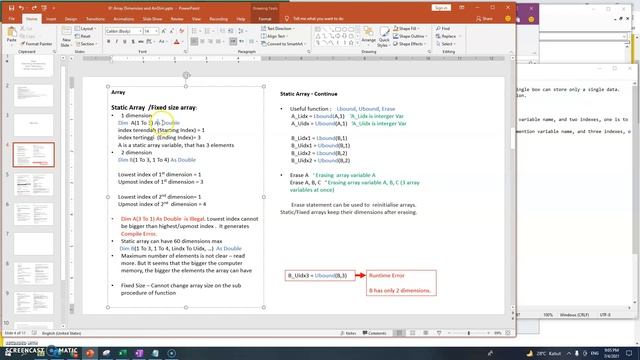
Task: Reset the slide layout
Action: click(x=83, y=36)
